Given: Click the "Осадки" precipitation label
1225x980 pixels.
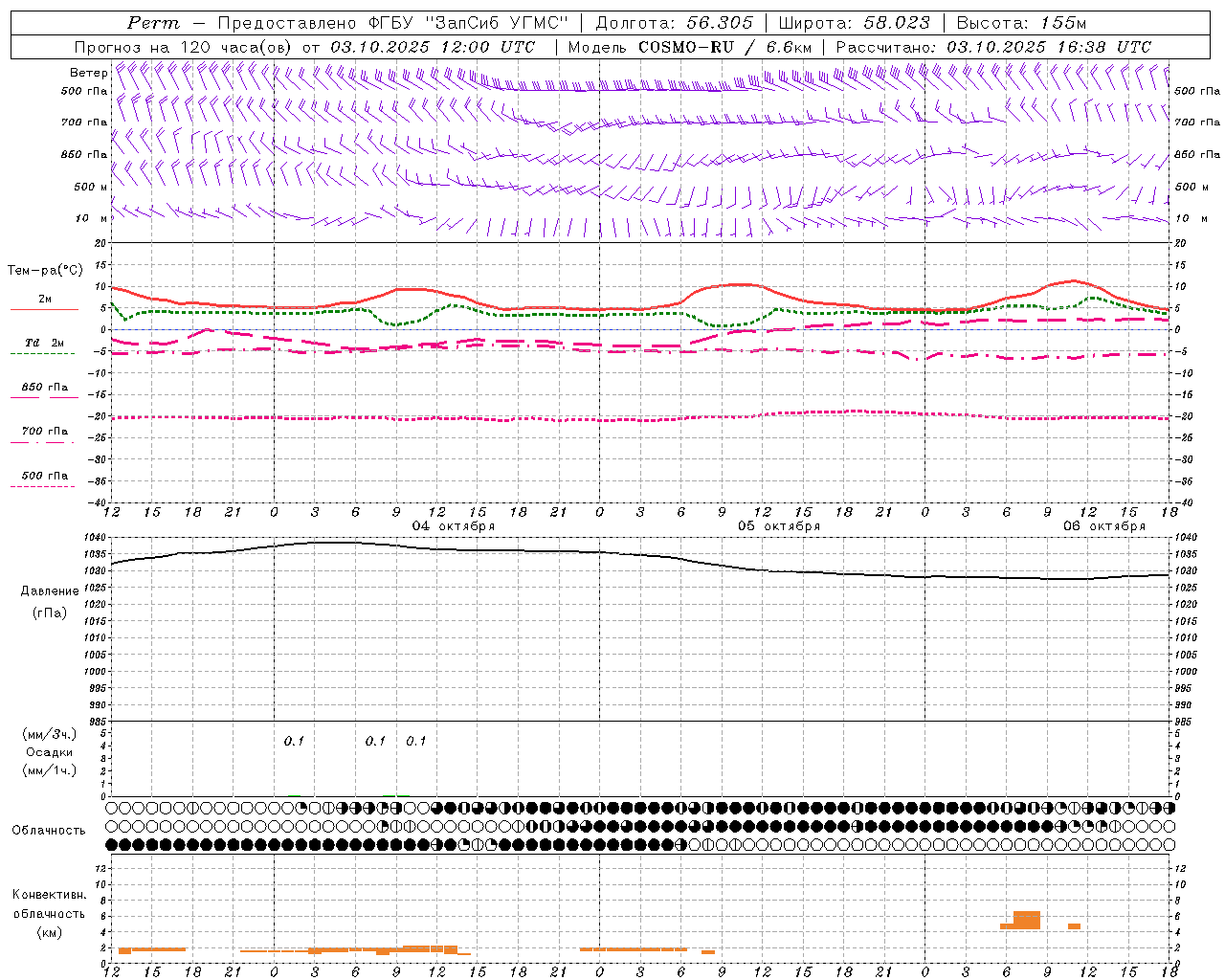Looking at the screenshot, I should click(x=50, y=752).
